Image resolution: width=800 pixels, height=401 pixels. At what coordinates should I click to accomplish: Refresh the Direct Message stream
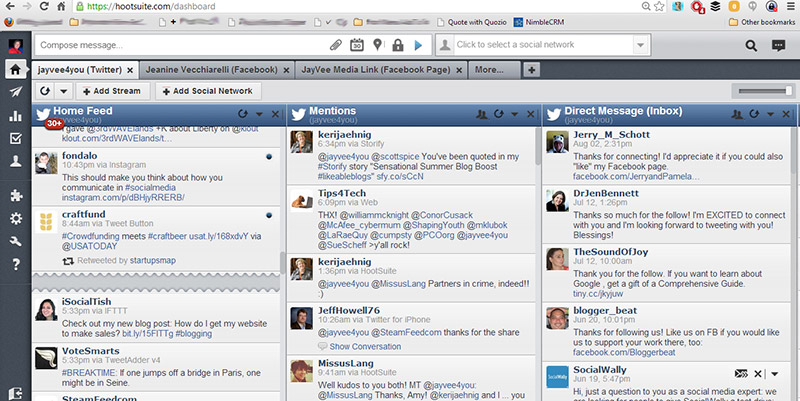tap(754, 114)
